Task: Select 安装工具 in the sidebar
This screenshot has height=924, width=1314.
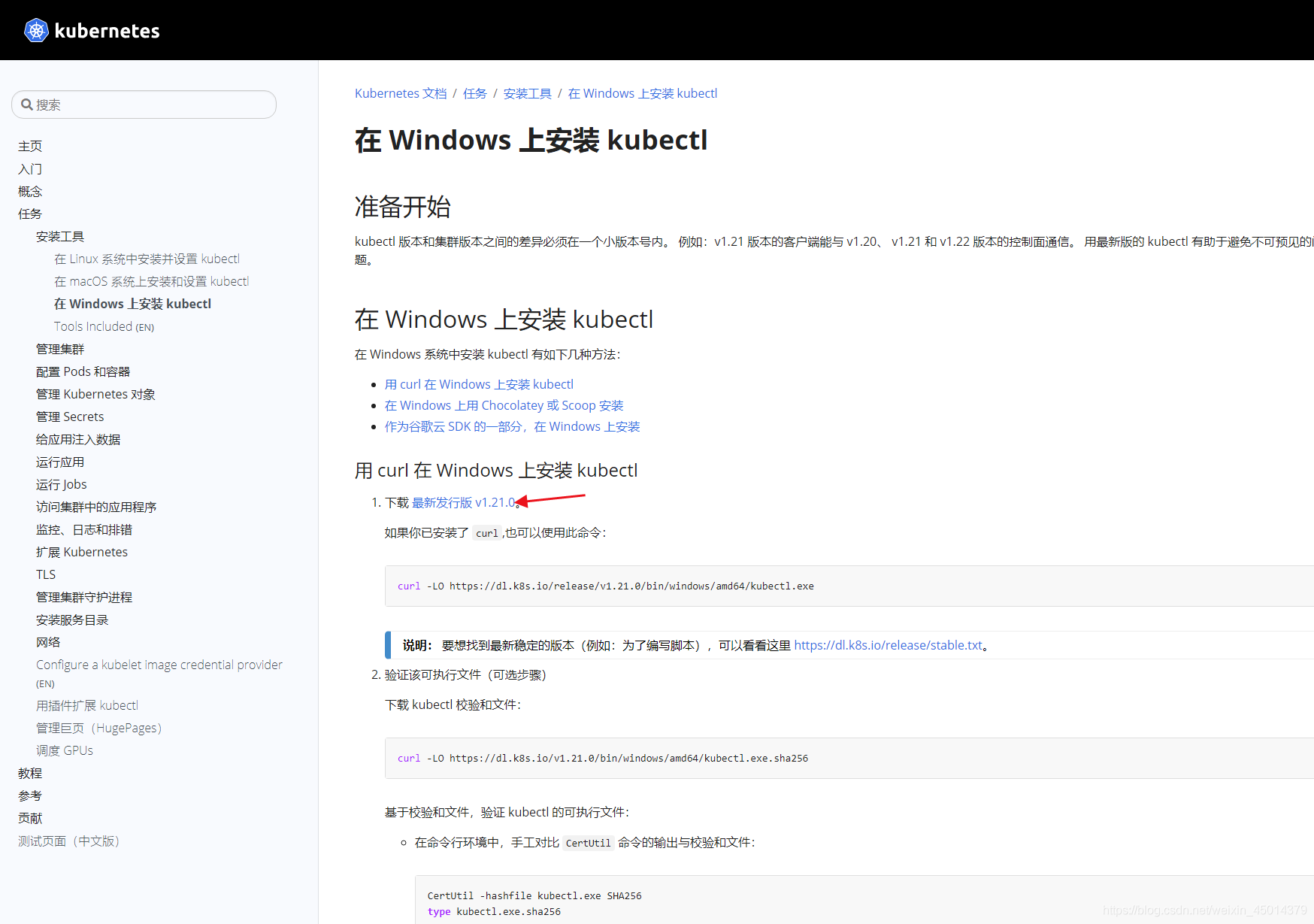Action: tap(59, 236)
